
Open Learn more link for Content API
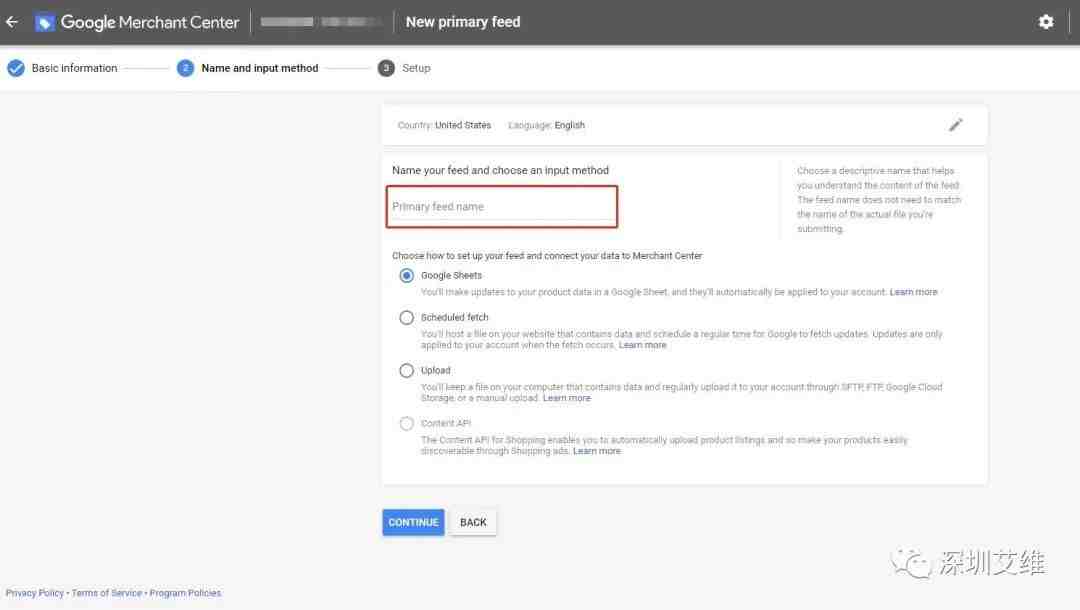(597, 451)
